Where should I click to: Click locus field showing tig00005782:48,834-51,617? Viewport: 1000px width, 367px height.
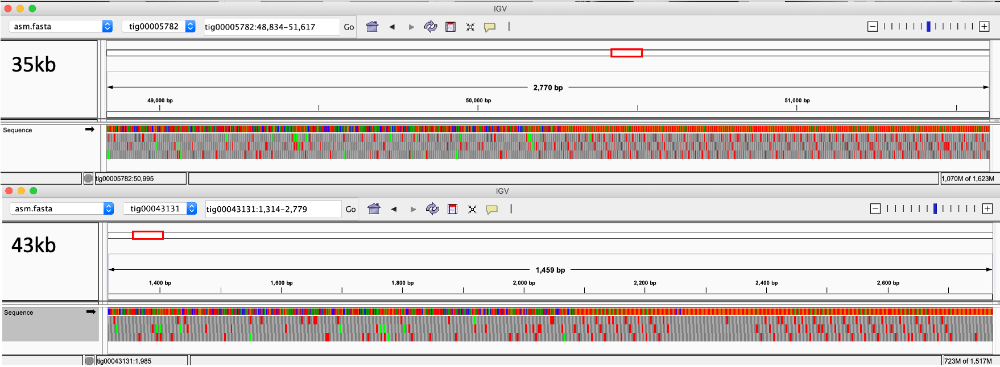tap(271, 27)
